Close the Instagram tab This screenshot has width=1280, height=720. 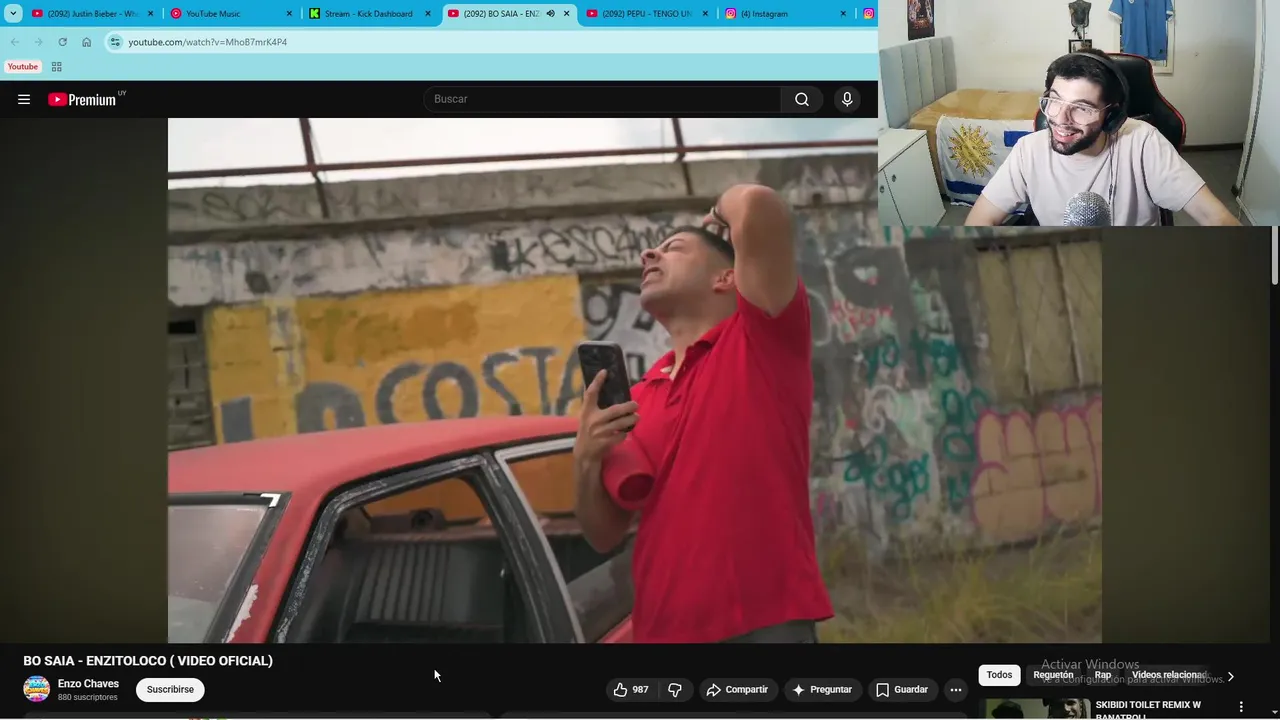(x=843, y=14)
